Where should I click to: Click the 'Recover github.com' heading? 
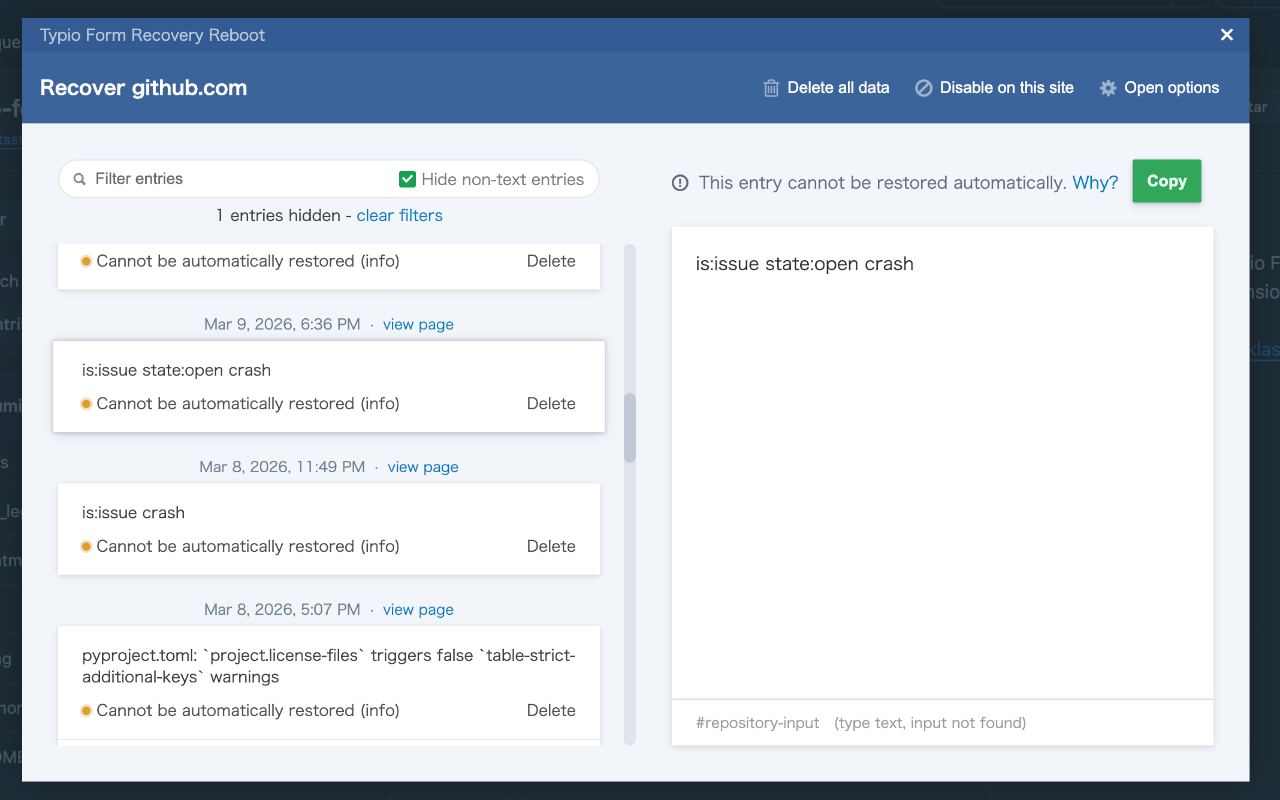(144, 88)
